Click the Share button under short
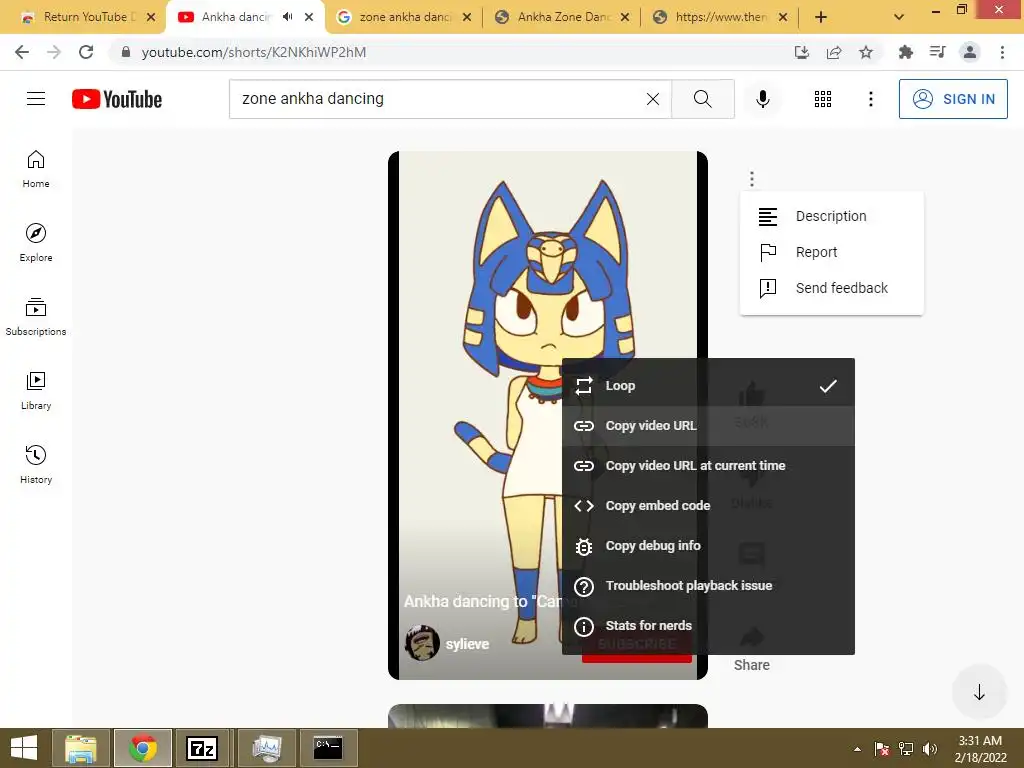The height and width of the screenshot is (768, 1024). (x=752, y=649)
